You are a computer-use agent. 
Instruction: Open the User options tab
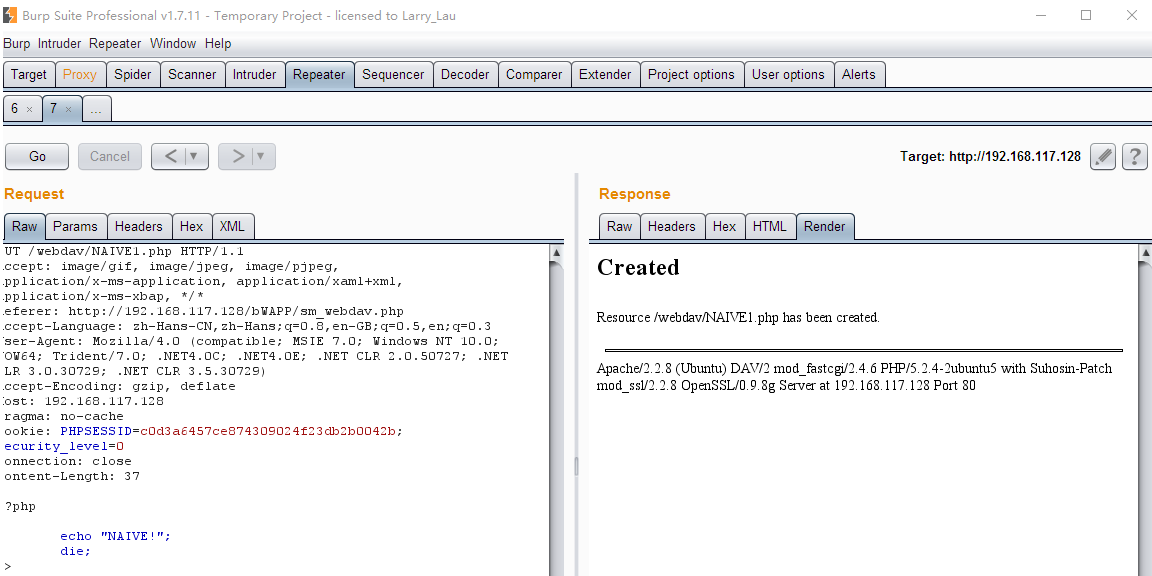pos(788,75)
